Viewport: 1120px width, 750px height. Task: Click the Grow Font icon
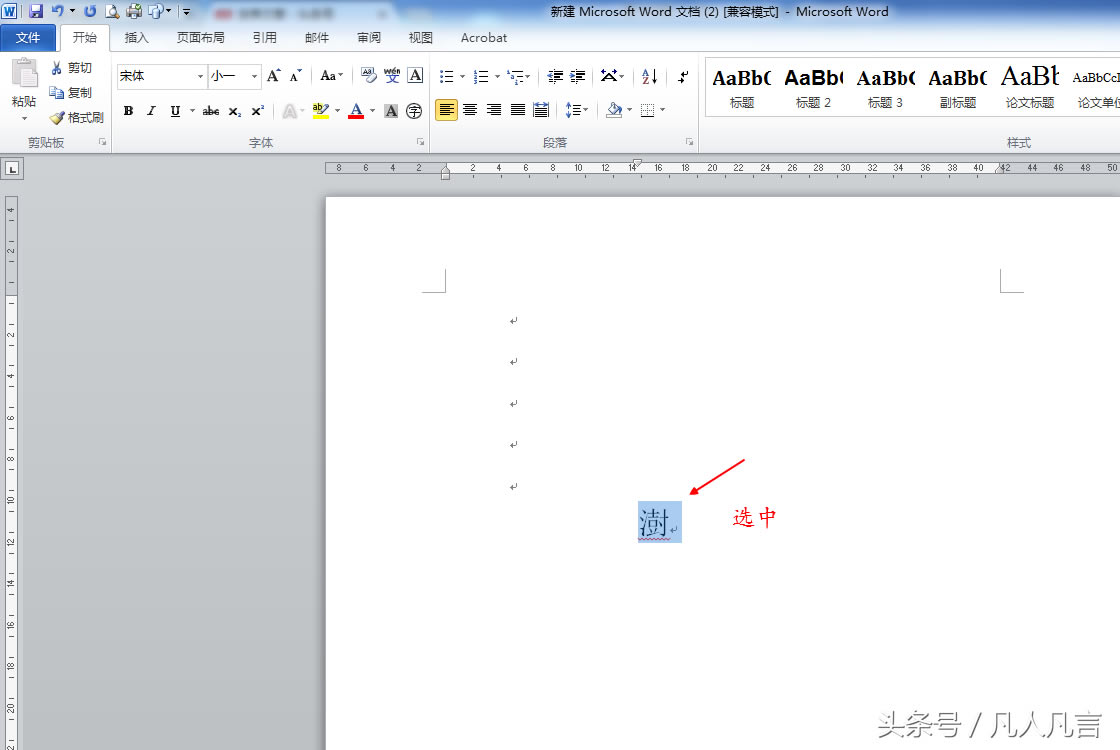point(273,76)
